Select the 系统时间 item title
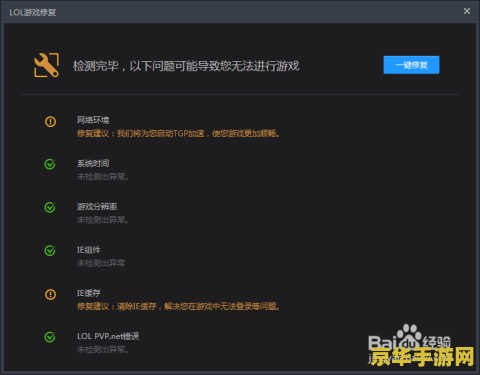This screenshot has height=375, width=480. 93,163
